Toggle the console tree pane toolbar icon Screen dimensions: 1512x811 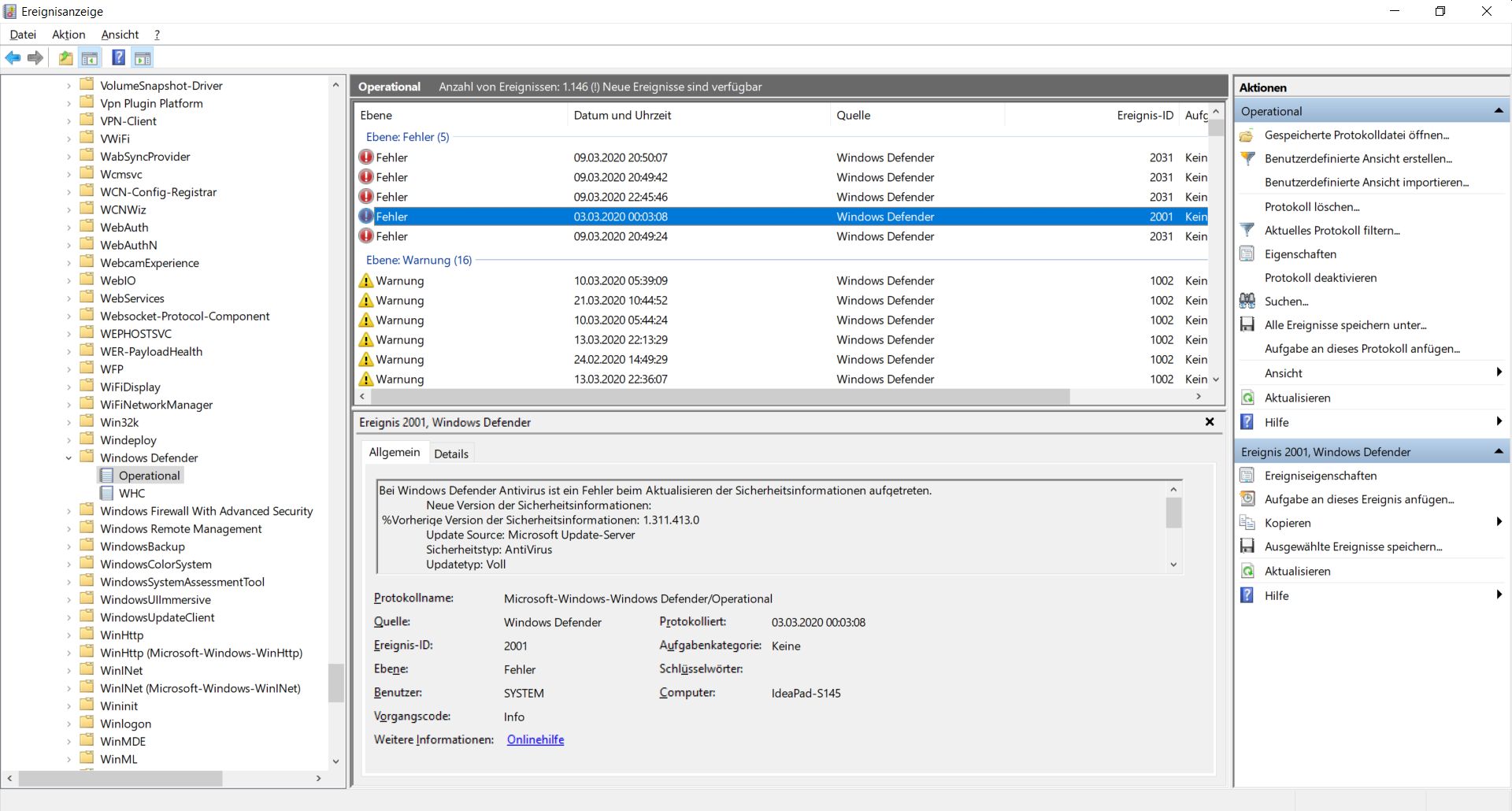click(90, 57)
